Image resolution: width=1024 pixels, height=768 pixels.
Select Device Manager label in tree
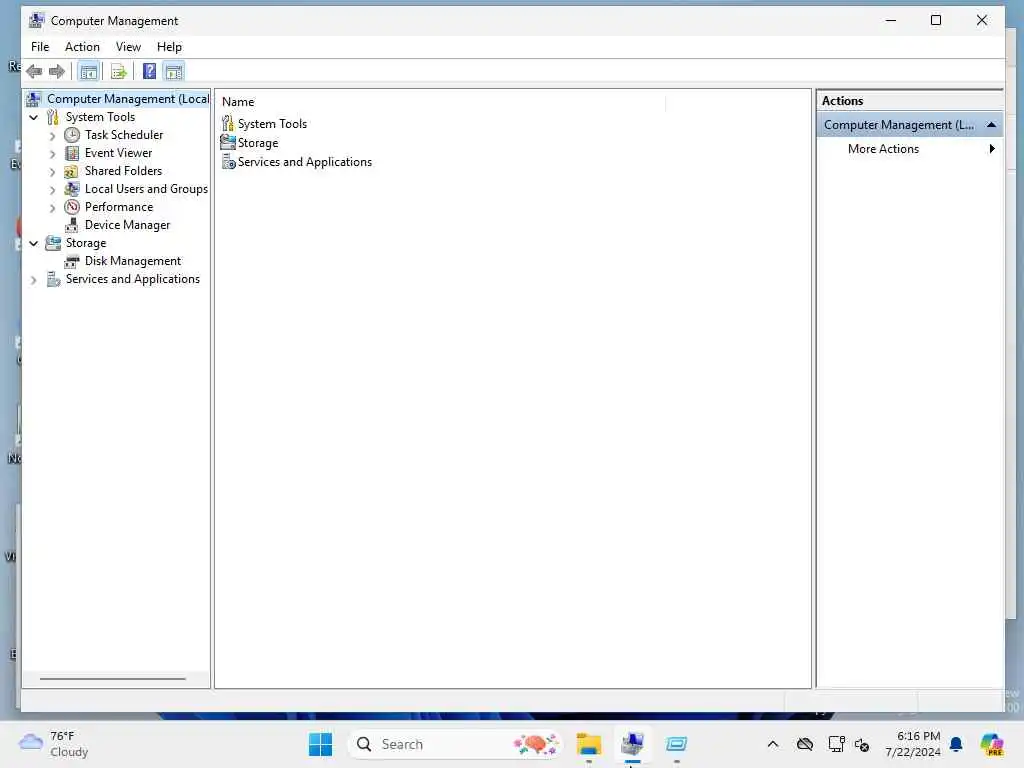point(127,225)
